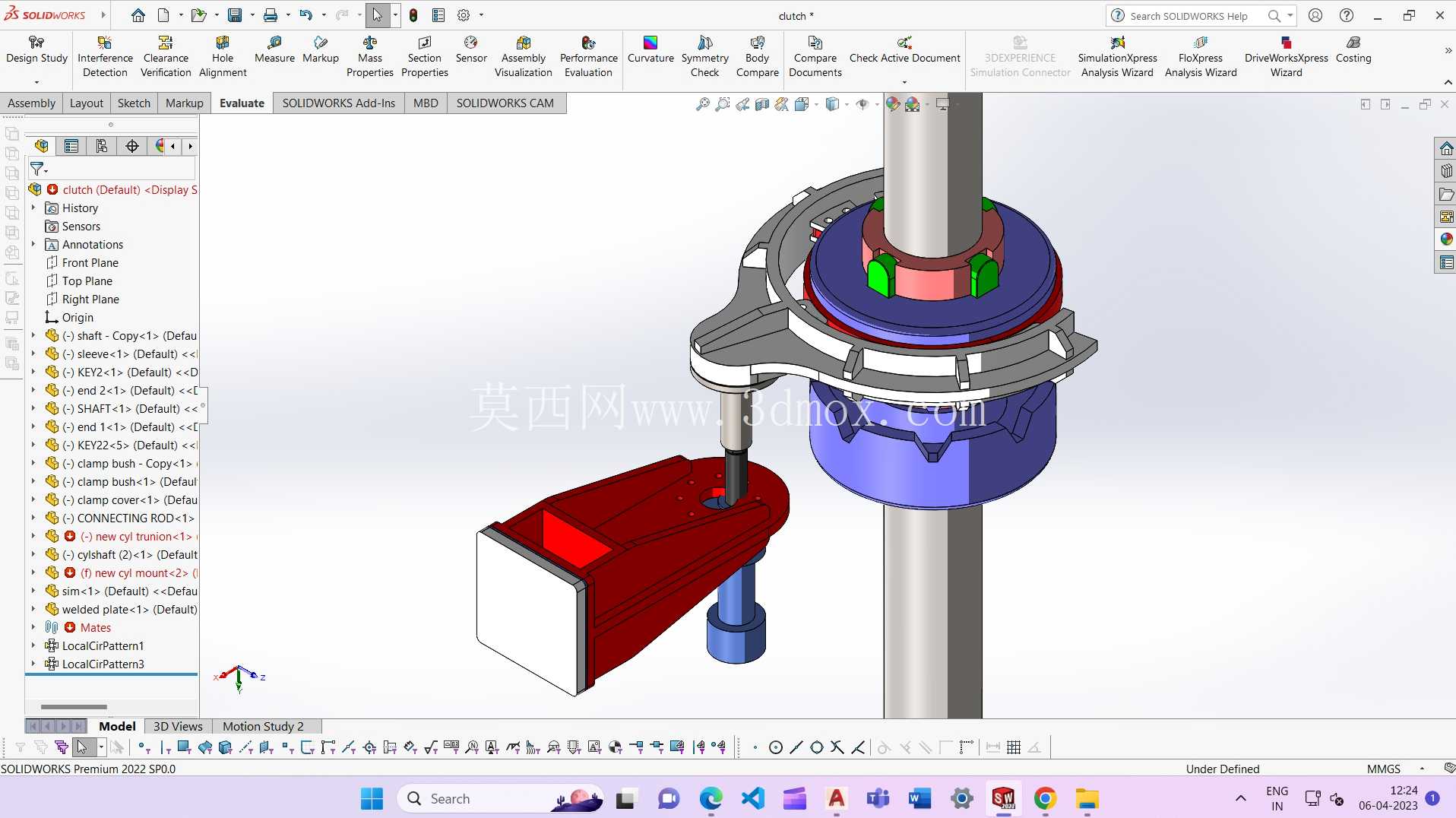
Task: Open the DimXpertManager tab
Action: 132,146
